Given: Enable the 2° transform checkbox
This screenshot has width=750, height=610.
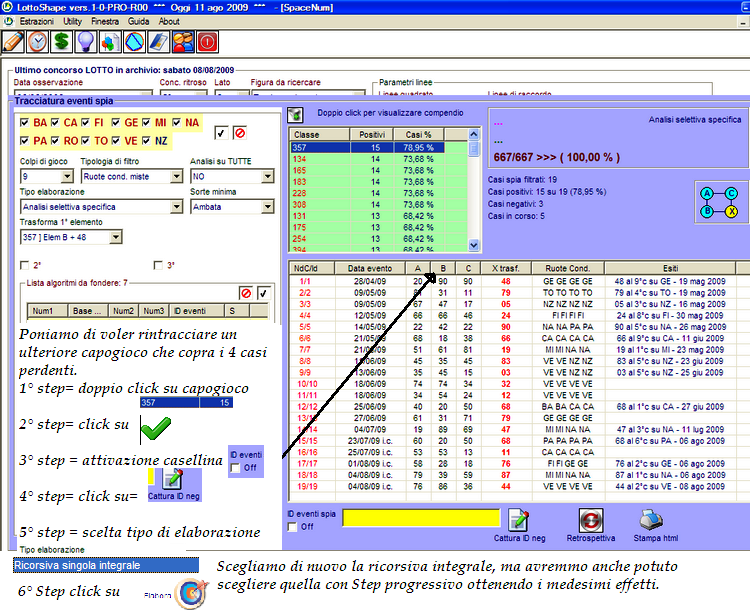Looking at the screenshot, I should coord(25,265).
